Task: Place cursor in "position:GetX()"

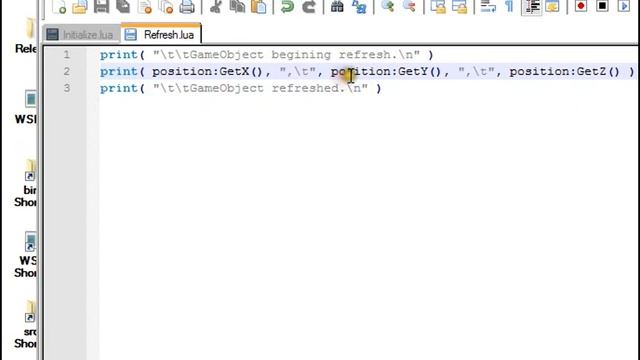Action: [207, 71]
